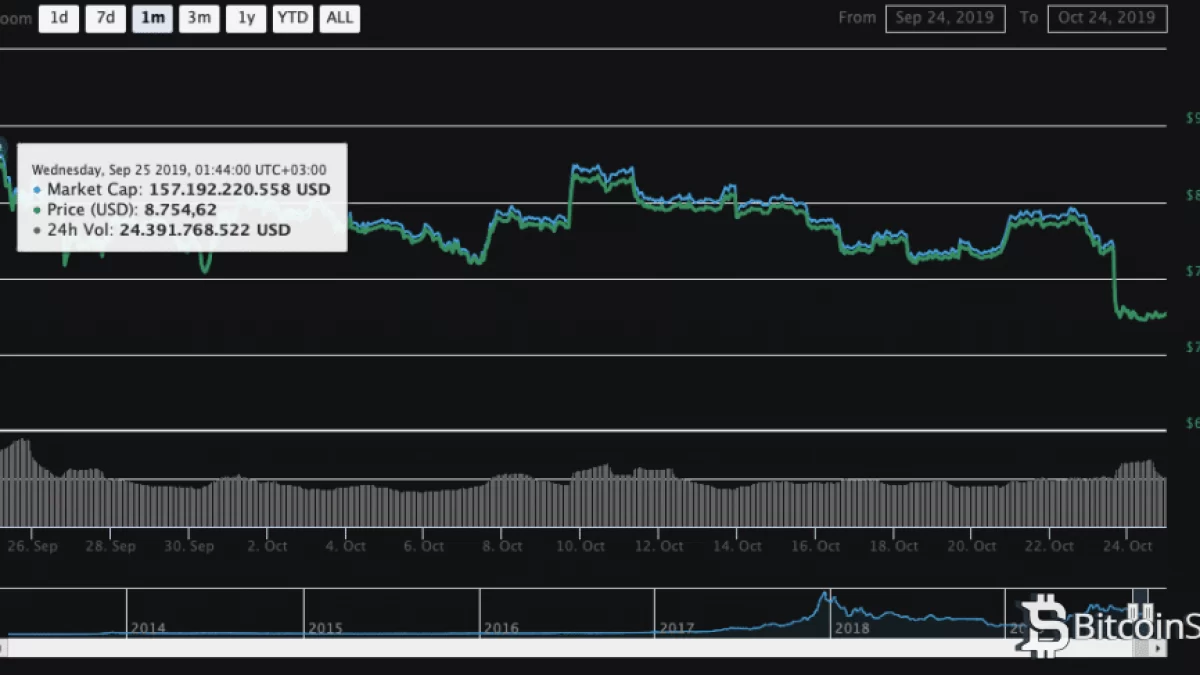This screenshot has width=1200, height=675.
Task: Choose the 3m zoom range
Action: click(x=199, y=19)
